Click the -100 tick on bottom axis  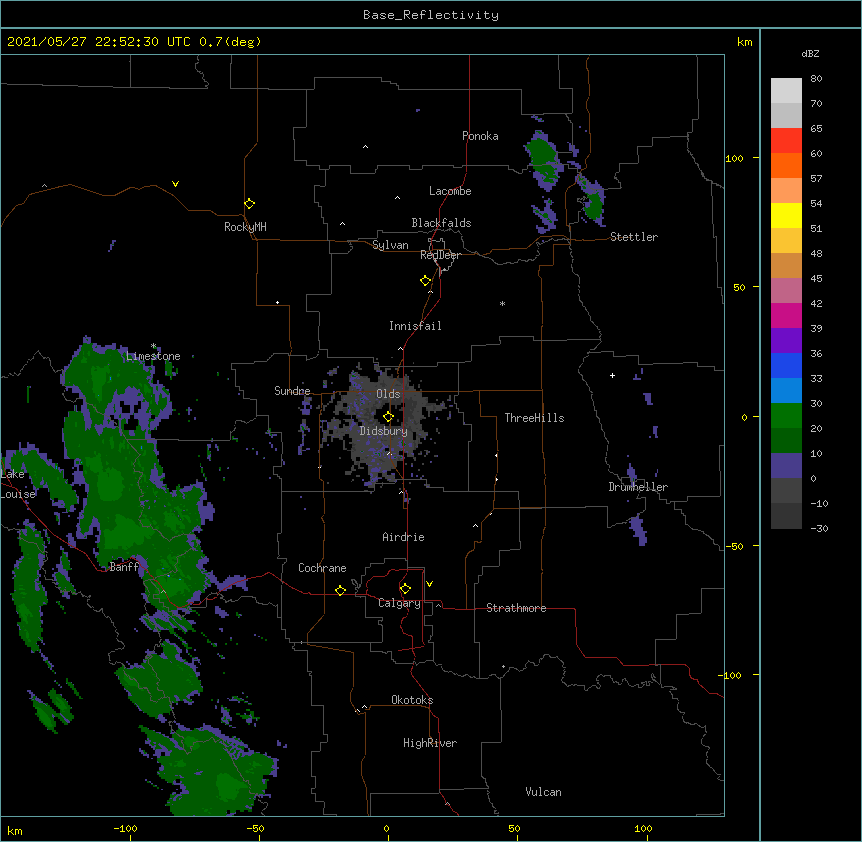(125, 828)
